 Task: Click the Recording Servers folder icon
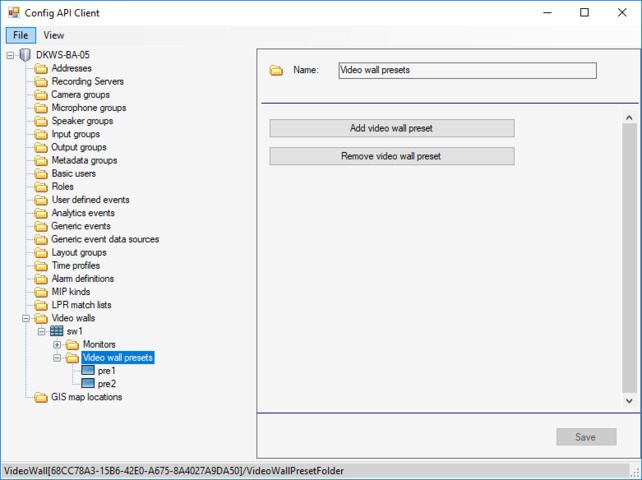coord(41,82)
